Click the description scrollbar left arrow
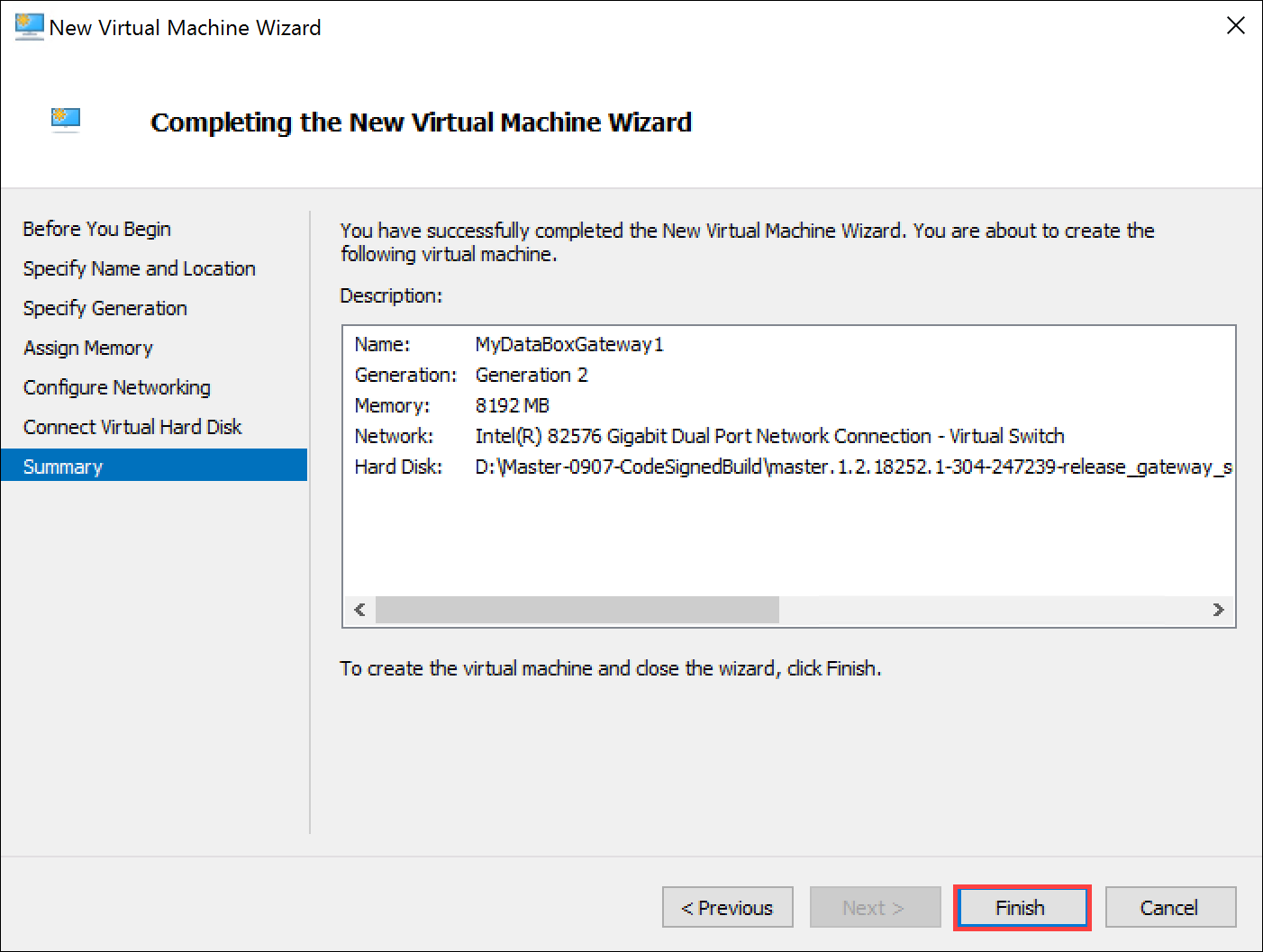This screenshot has width=1263, height=952. click(x=359, y=610)
